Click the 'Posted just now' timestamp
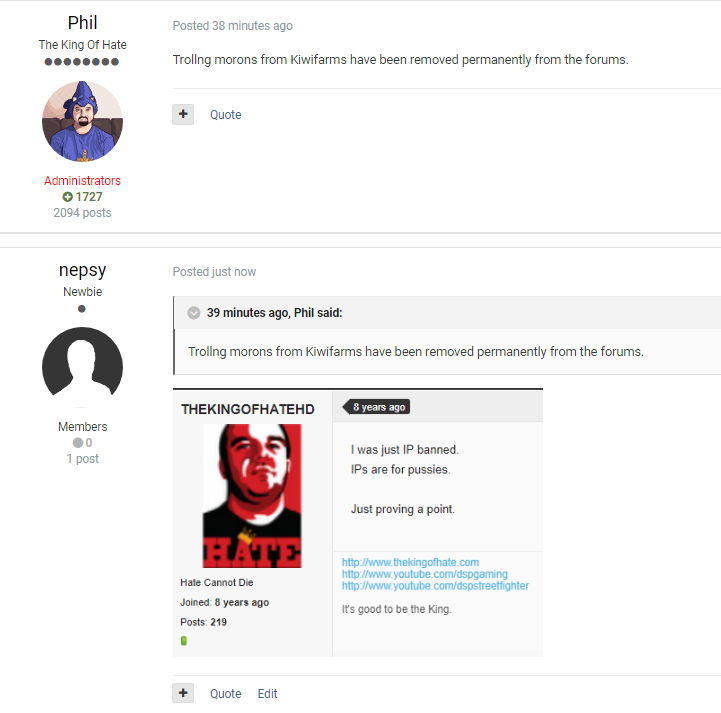Viewport: 721px width, 713px height. coord(214,272)
